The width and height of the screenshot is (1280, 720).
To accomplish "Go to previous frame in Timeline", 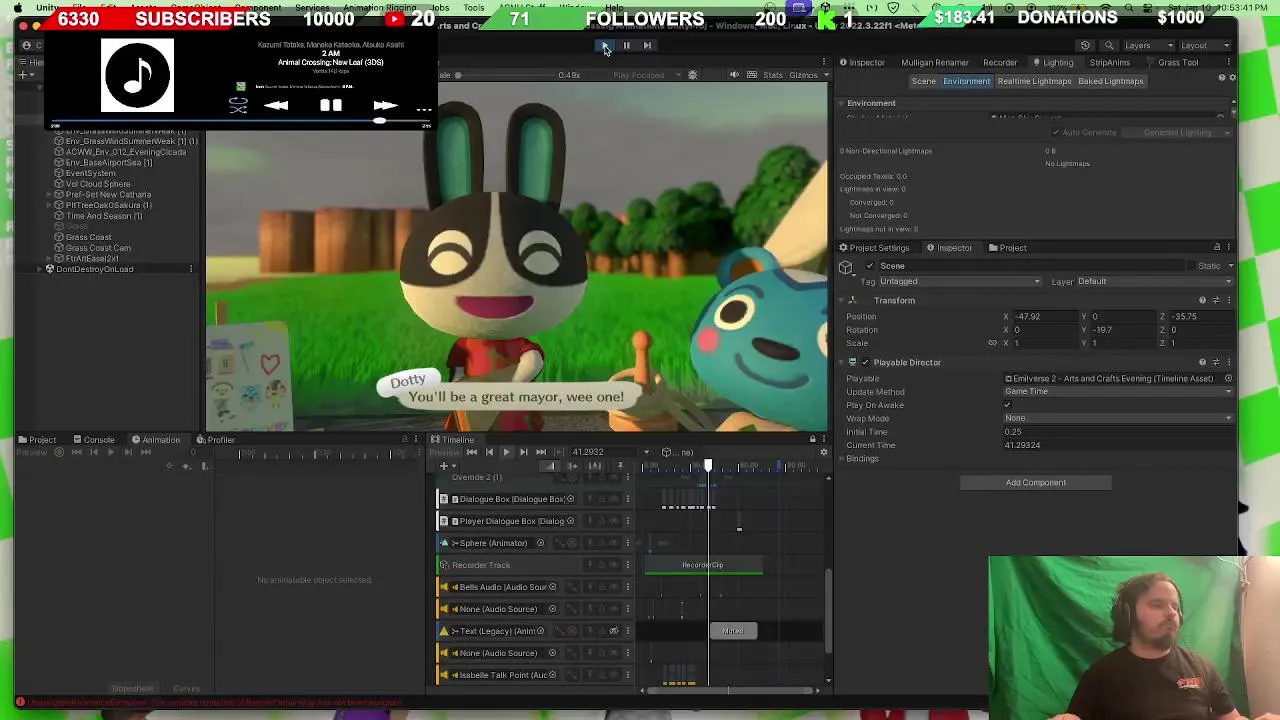I will (x=489, y=452).
